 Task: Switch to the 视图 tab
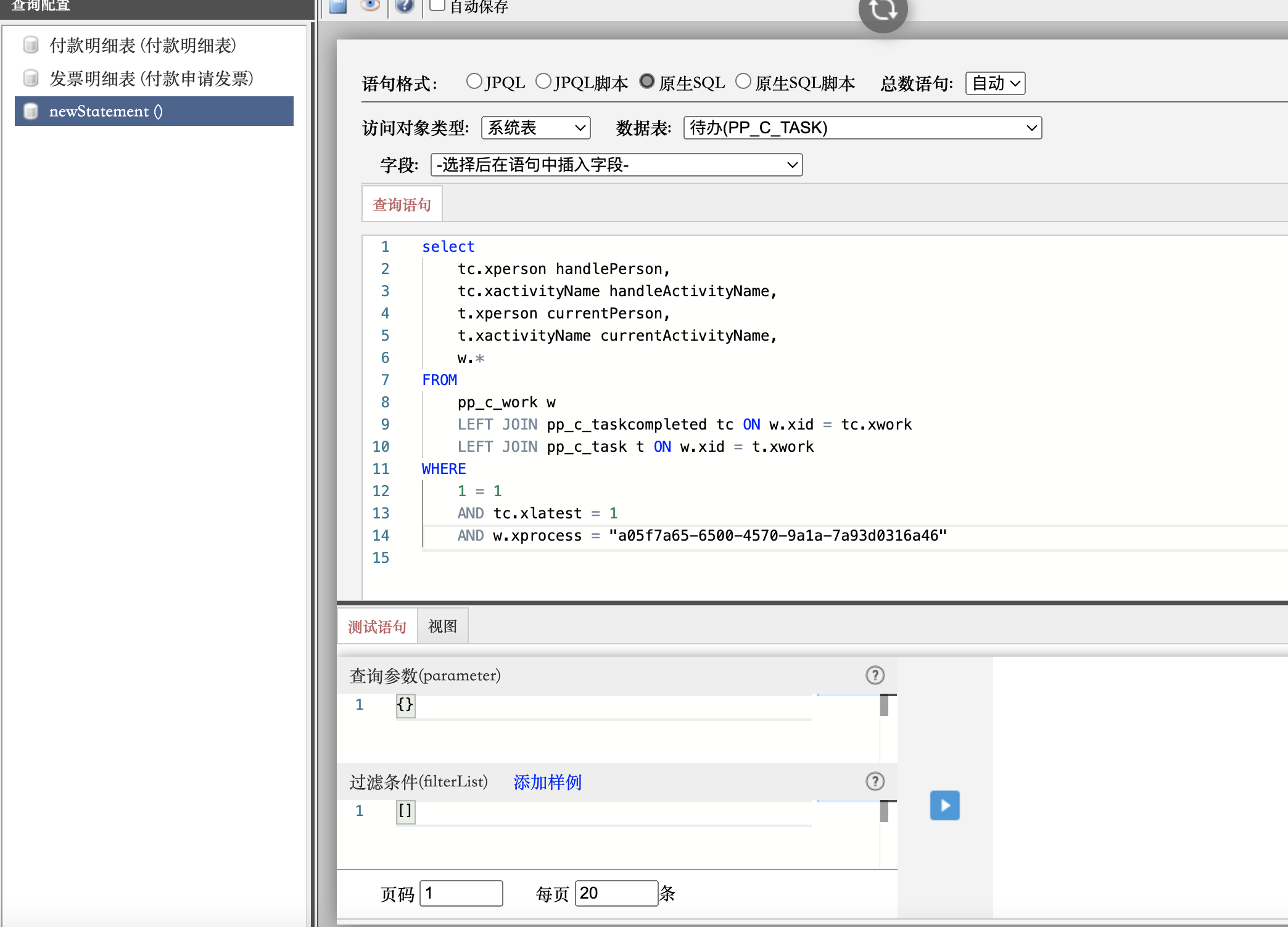point(442,626)
